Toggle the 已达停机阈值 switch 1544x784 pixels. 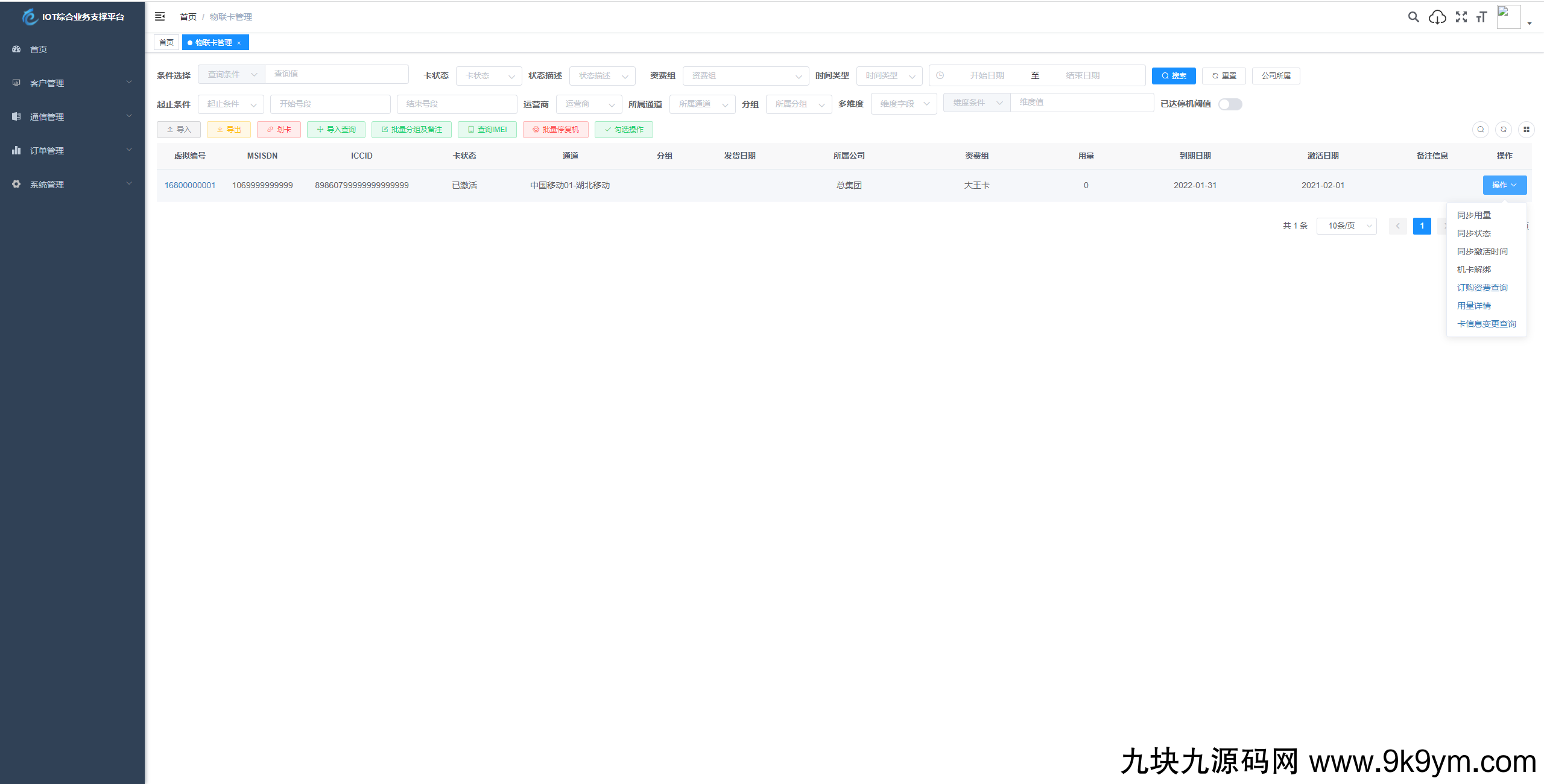[1230, 104]
